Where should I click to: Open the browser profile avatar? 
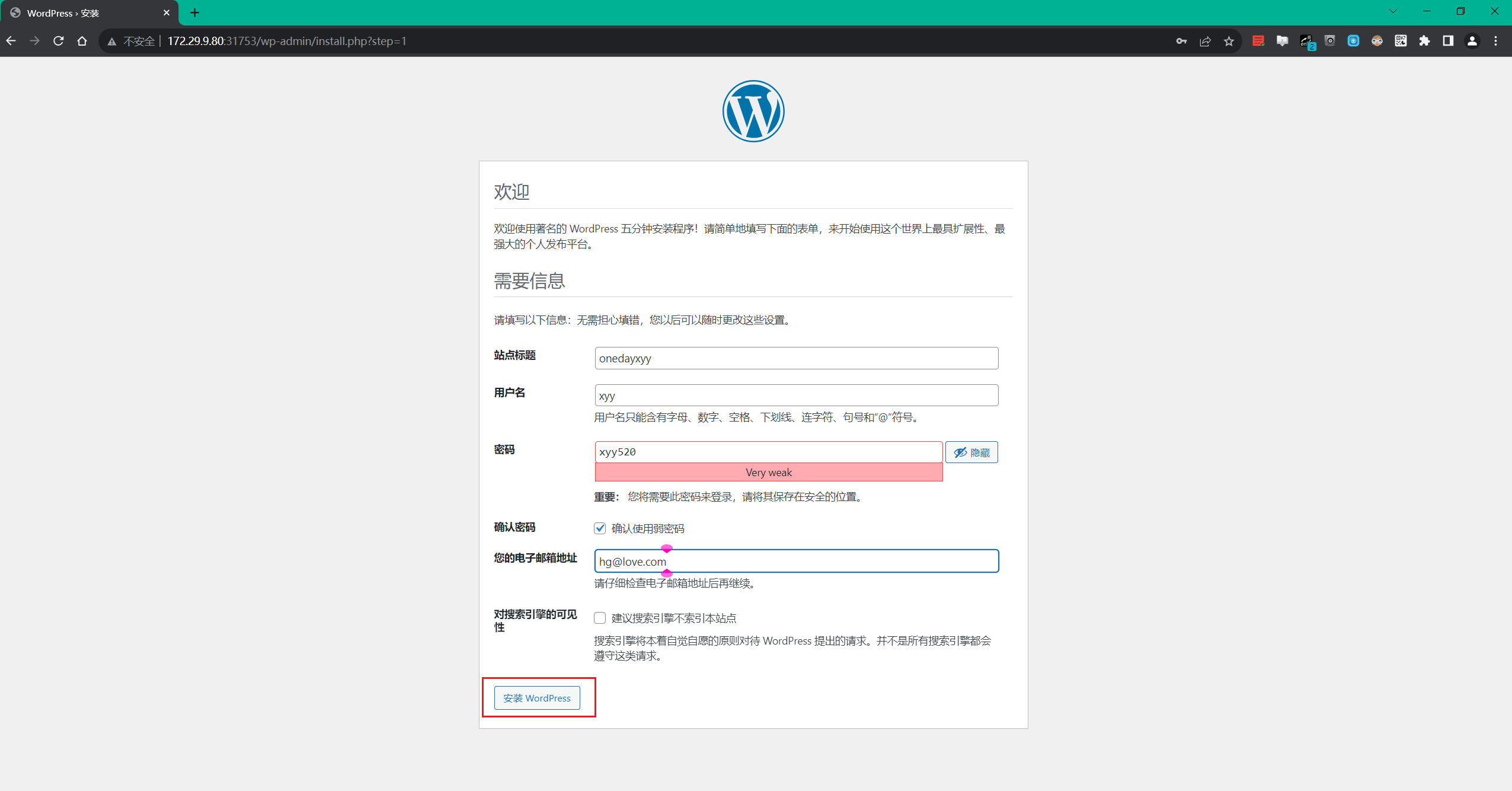pos(1472,41)
